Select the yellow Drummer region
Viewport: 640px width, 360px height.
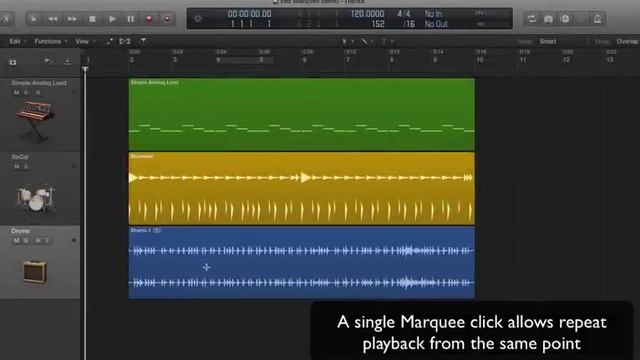302,188
